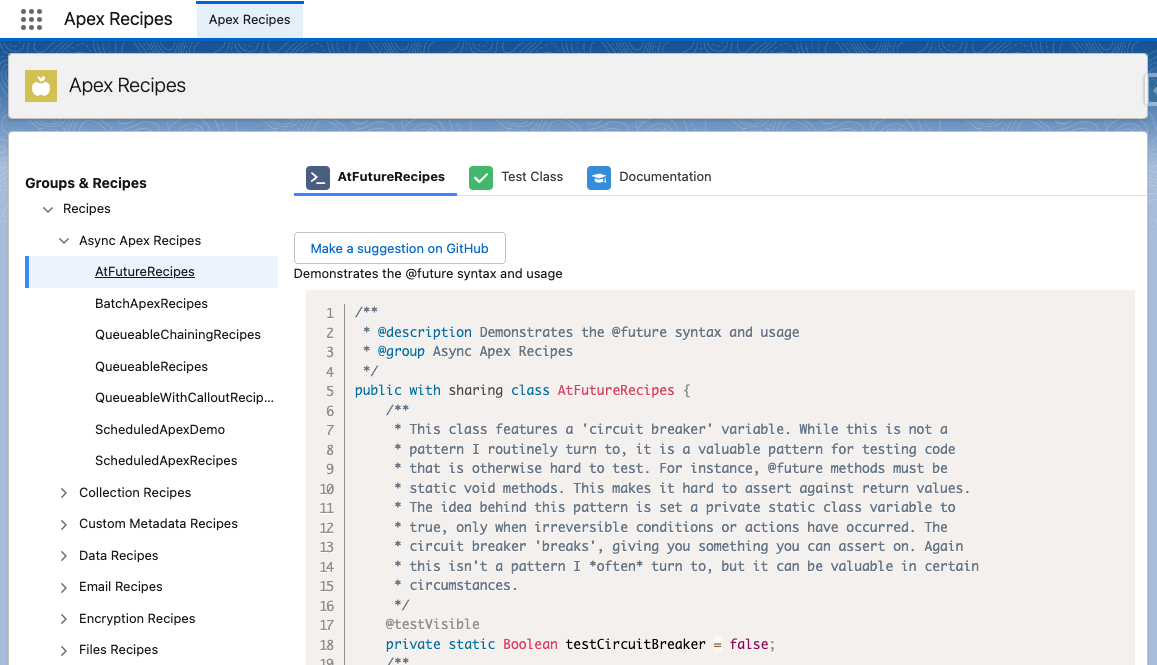1157x665 pixels.
Task: Open the App Launcher grid icon
Action: [x=31, y=19]
